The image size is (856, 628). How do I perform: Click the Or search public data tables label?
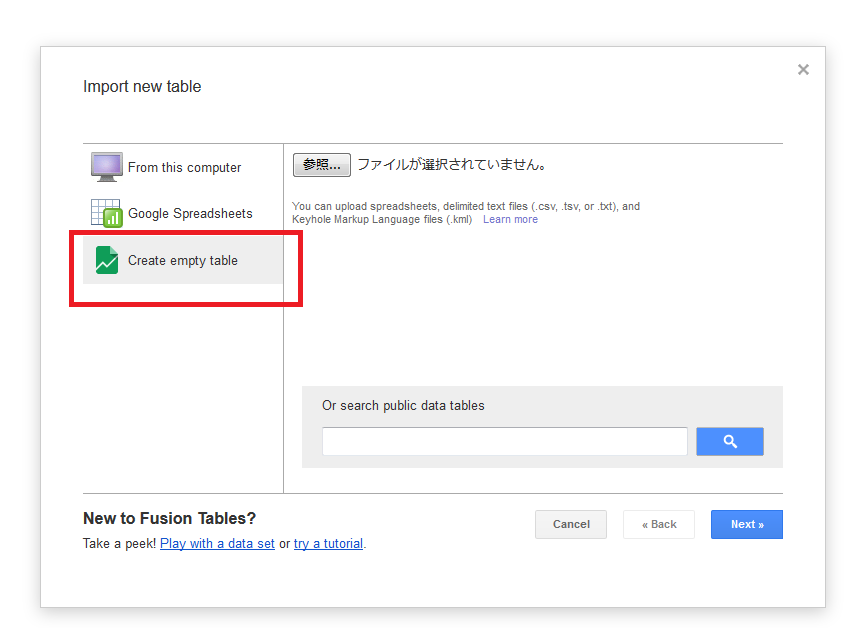403,406
